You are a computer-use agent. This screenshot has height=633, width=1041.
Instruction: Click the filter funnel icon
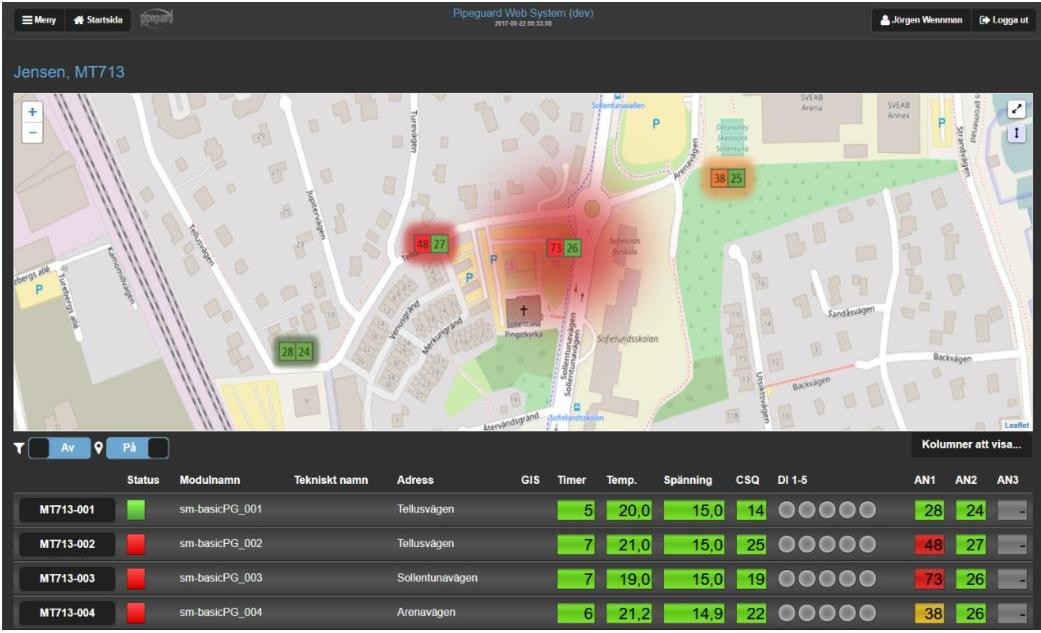pyautogui.click(x=19, y=448)
